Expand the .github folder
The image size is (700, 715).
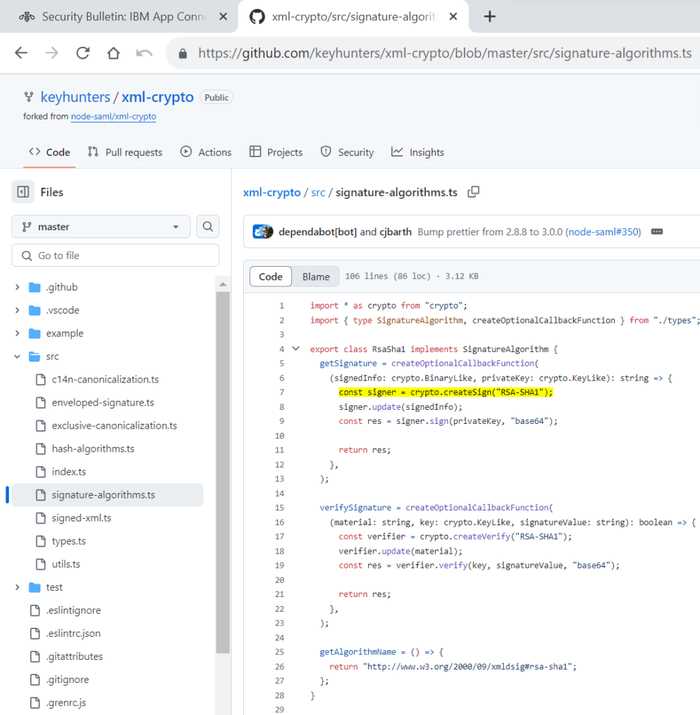17,287
